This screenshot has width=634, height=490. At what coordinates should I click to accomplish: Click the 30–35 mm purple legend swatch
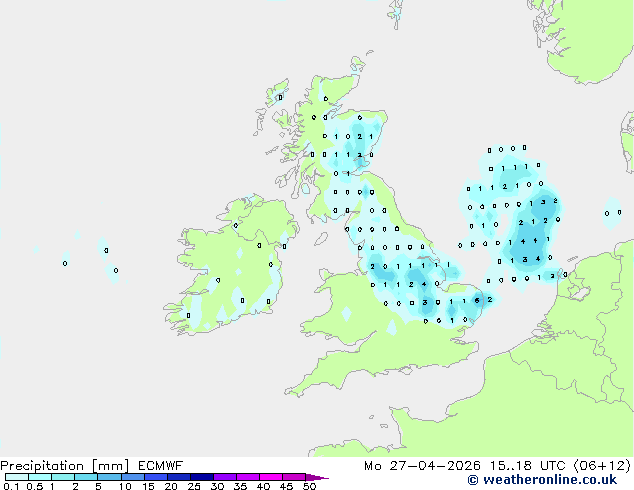pos(225,477)
